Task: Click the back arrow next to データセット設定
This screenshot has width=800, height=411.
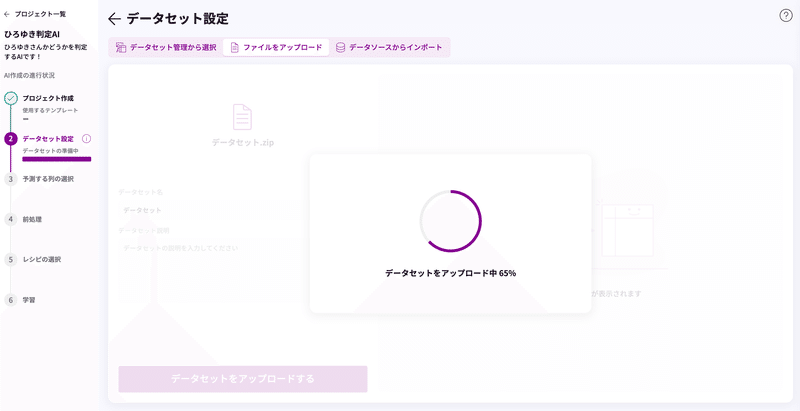Action: [x=114, y=19]
